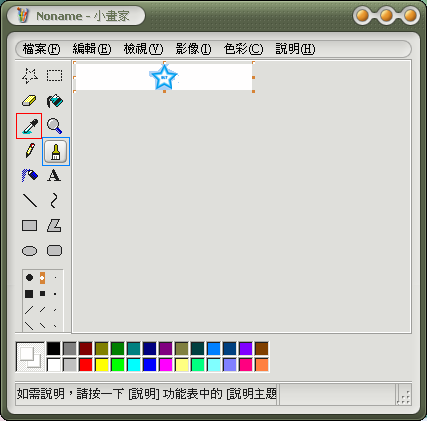427x421 pixels.
Task: Grab the canvas bottom-right resize handle
Action: 253,91
